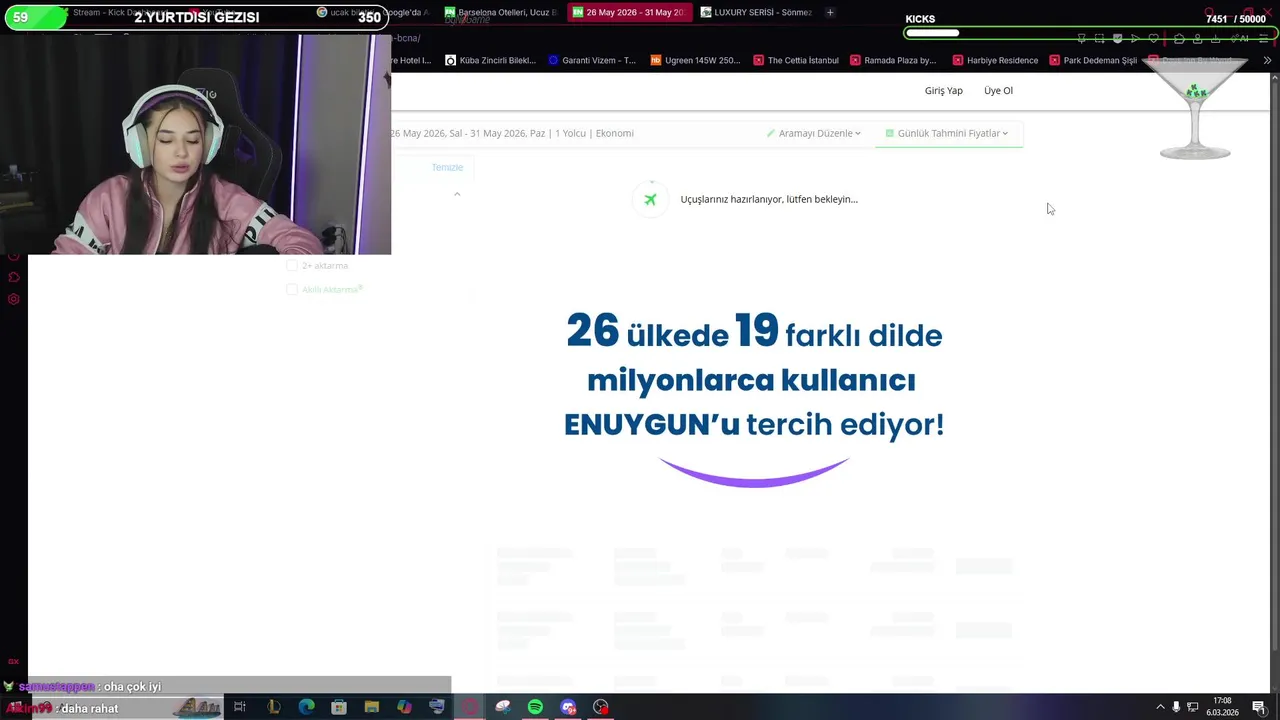Show hidden system tray icons
This screenshot has width=1280, height=720.
[x=1160, y=707]
